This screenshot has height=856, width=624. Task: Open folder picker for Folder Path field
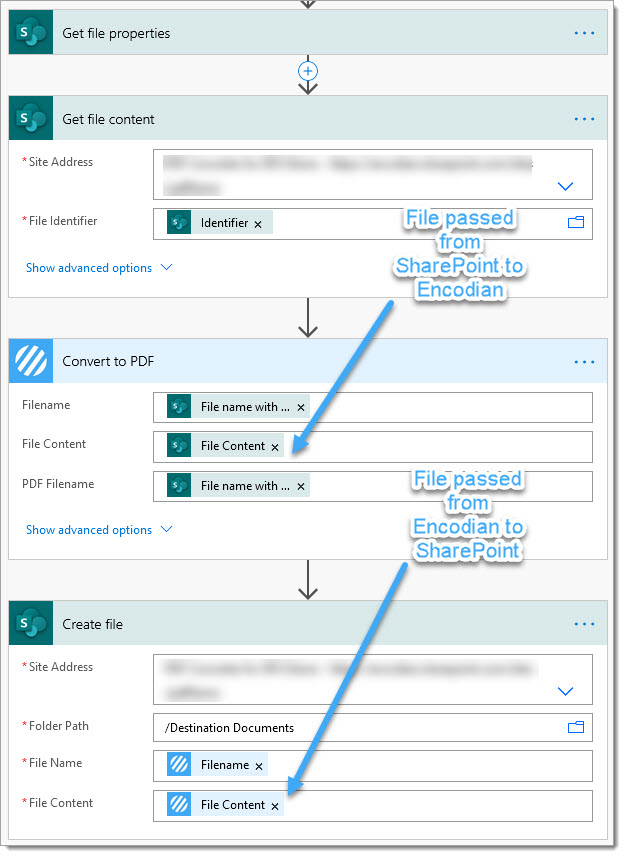(x=576, y=727)
